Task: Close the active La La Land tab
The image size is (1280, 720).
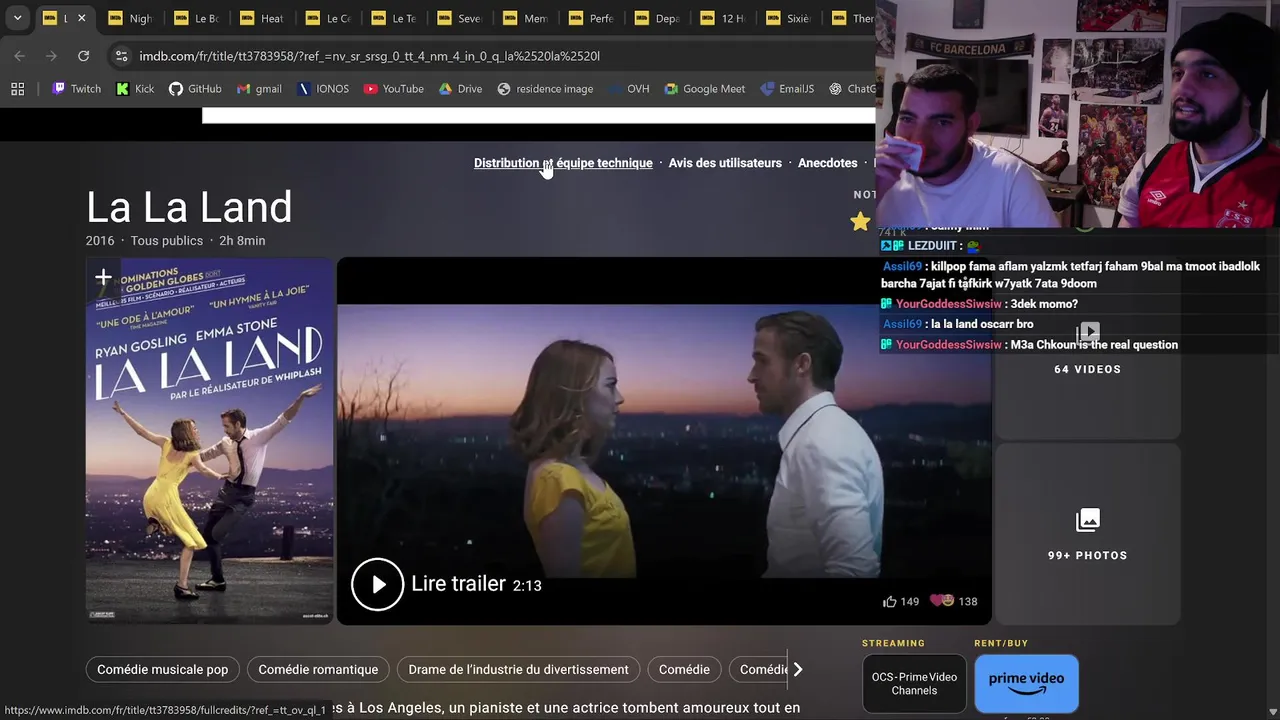Action: 81,18
